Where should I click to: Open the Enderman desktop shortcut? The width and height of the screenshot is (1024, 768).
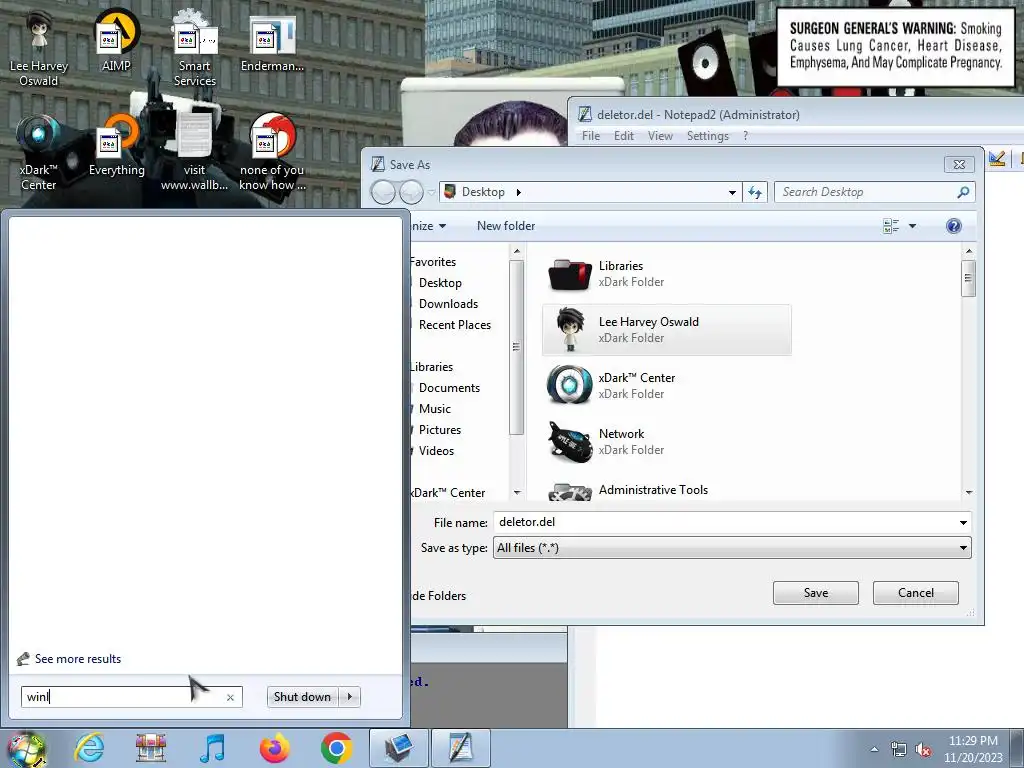[x=272, y=43]
